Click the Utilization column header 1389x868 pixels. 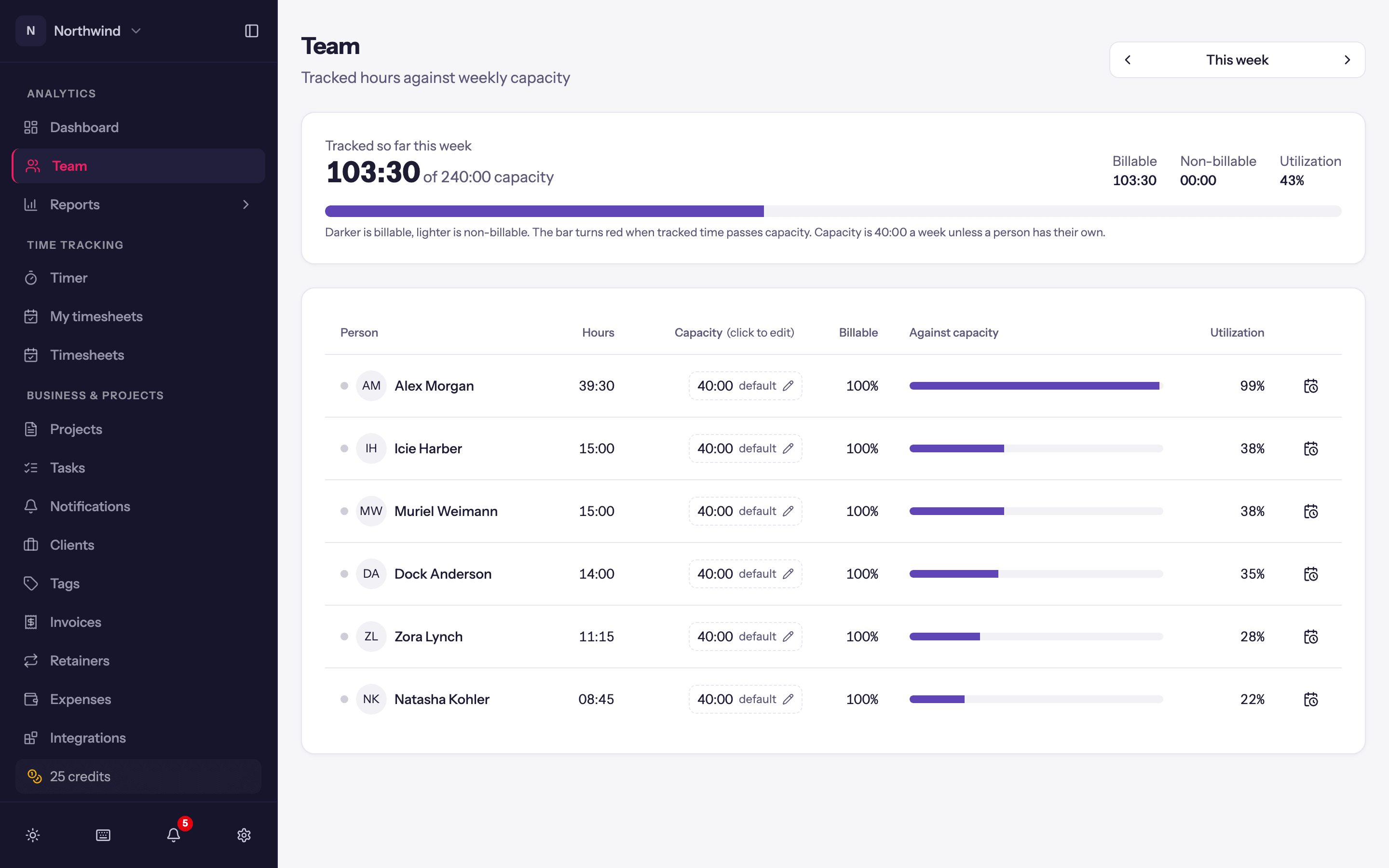coord(1237,332)
